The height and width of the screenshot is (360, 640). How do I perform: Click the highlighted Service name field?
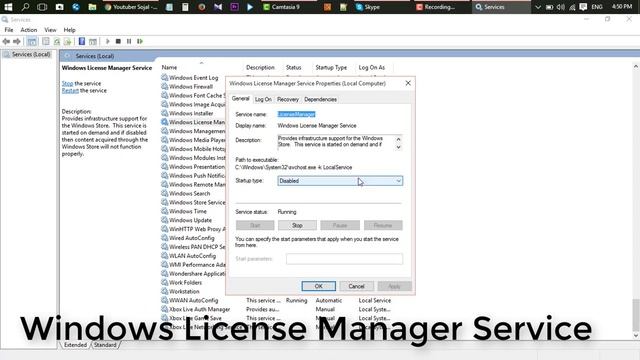(x=296, y=114)
